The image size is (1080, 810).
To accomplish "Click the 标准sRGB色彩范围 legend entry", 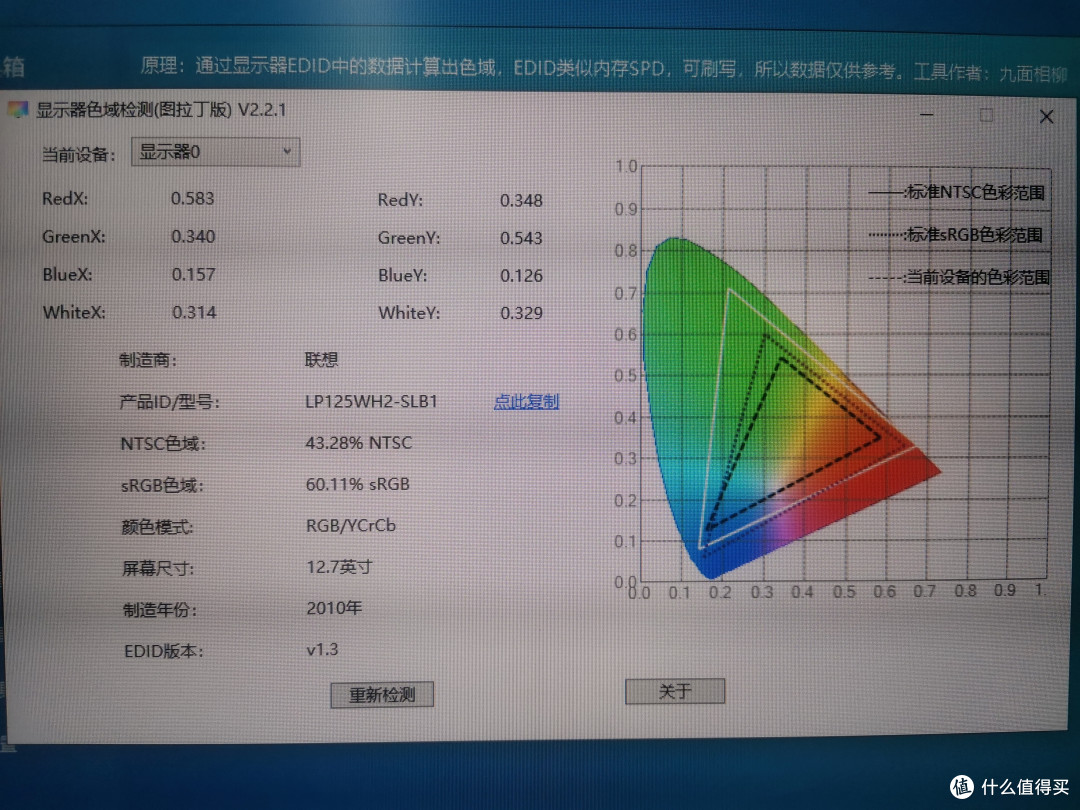I will 956,235.
